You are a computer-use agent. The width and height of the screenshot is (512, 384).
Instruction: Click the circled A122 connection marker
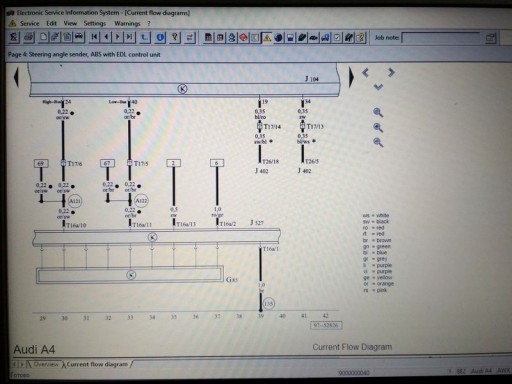click(x=141, y=200)
